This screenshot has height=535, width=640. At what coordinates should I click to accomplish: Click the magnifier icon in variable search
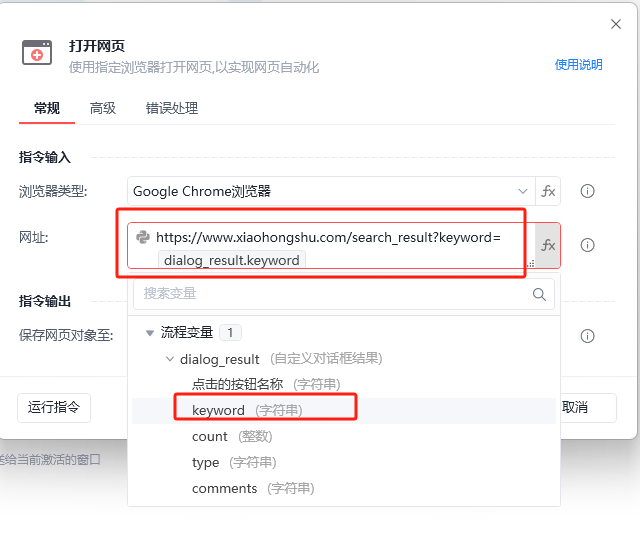click(x=539, y=294)
